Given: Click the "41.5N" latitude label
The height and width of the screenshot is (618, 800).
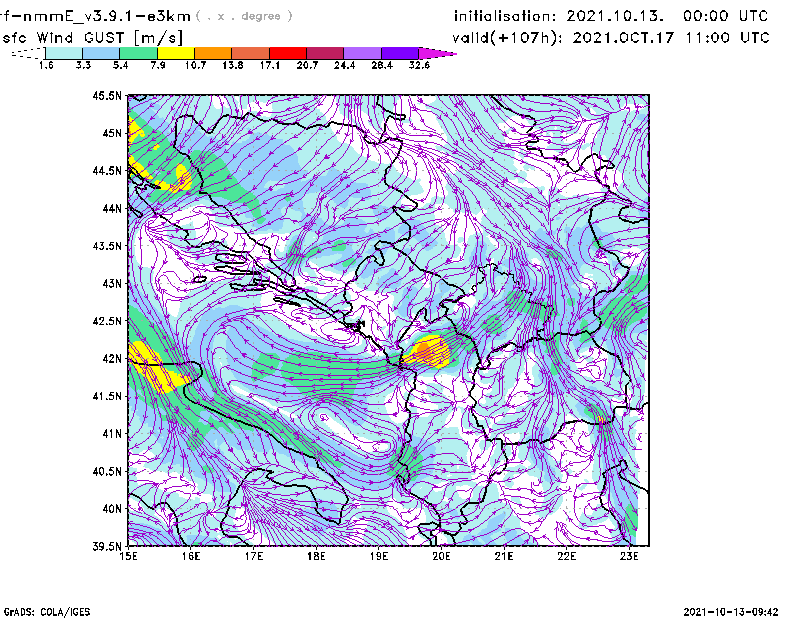Looking at the screenshot, I should pyautogui.click(x=108, y=396).
